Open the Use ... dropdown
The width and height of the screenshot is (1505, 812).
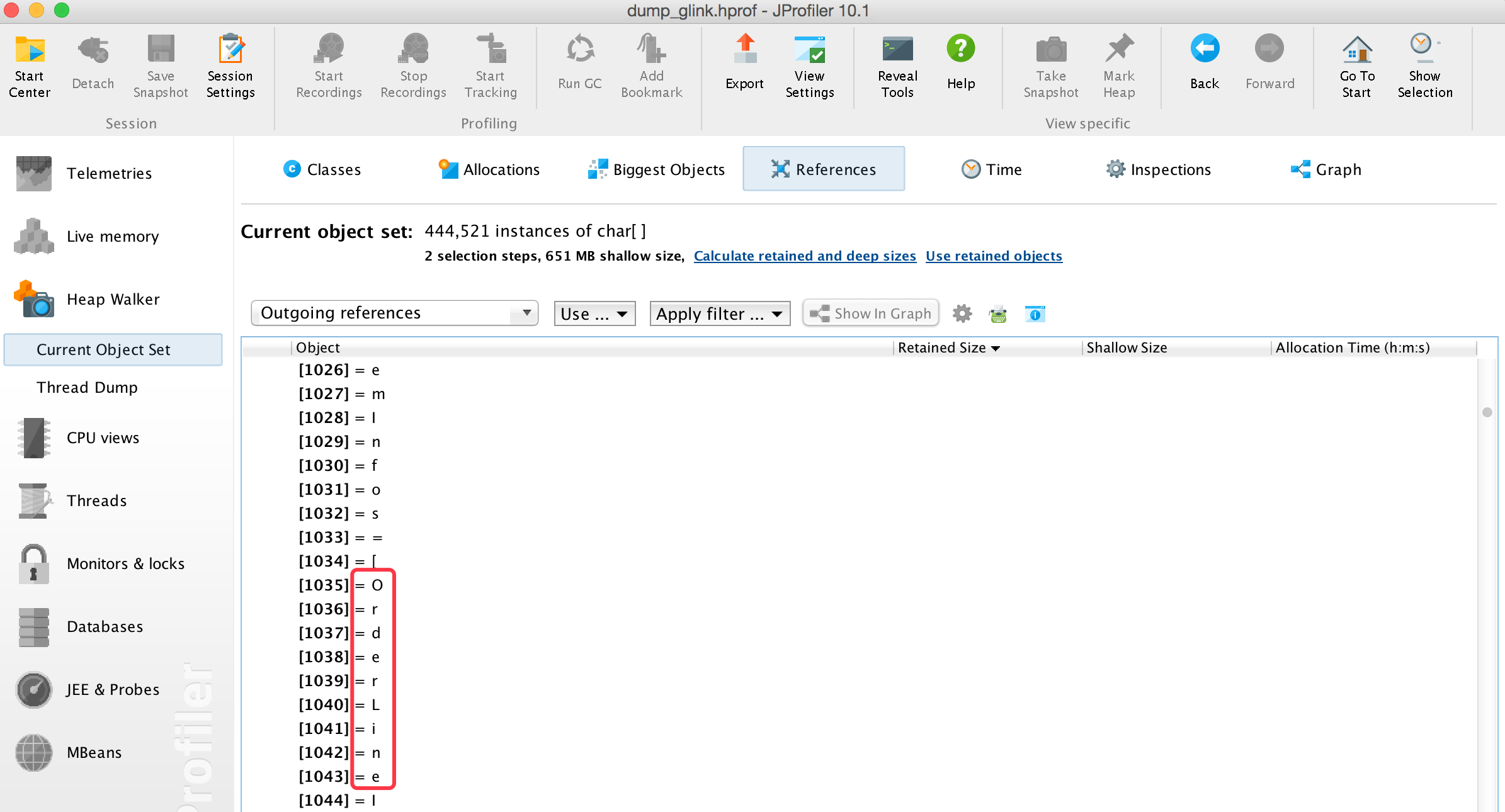coord(594,313)
